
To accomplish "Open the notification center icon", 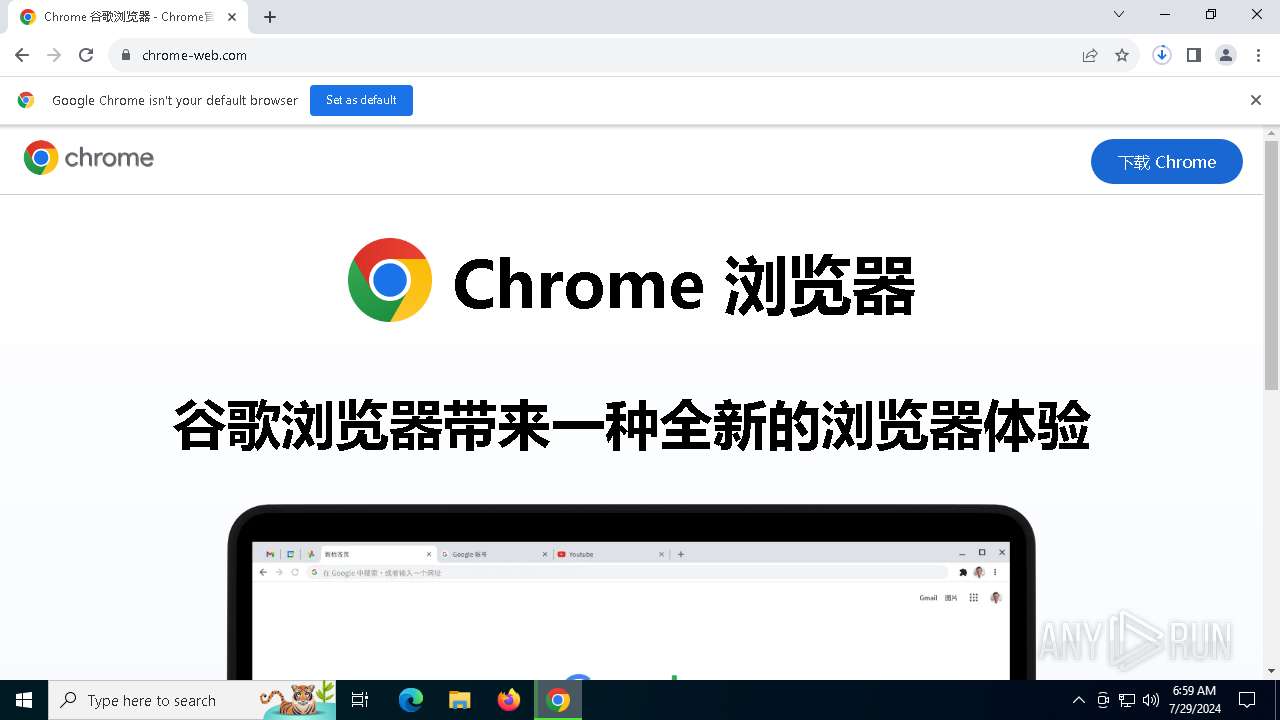I will pos(1247,700).
